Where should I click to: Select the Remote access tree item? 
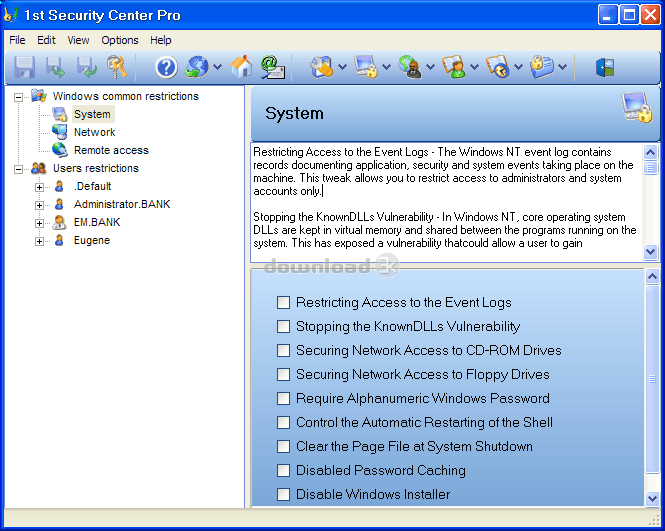coord(112,150)
